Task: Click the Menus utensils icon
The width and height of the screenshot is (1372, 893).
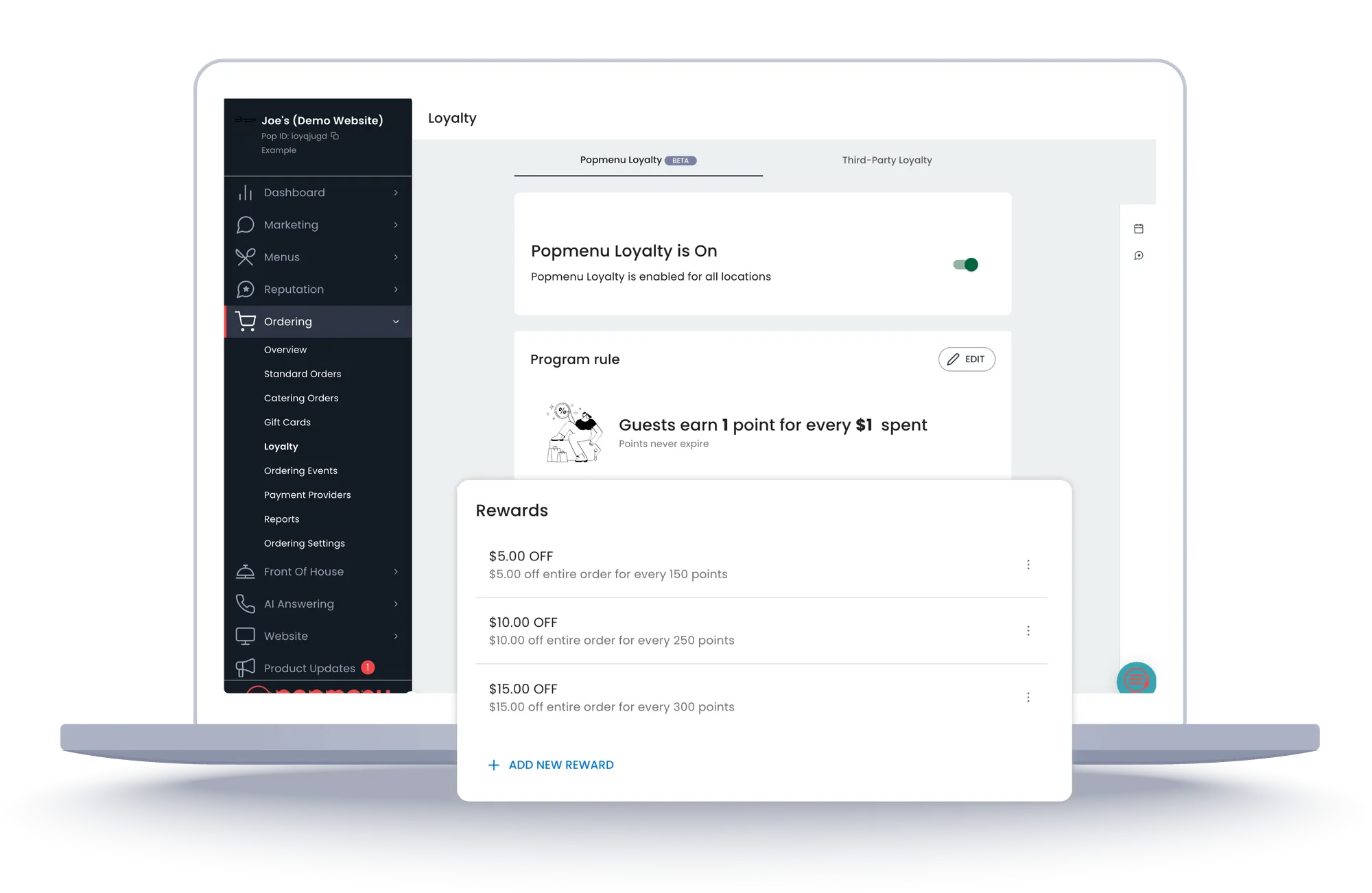Action: [x=245, y=257]
